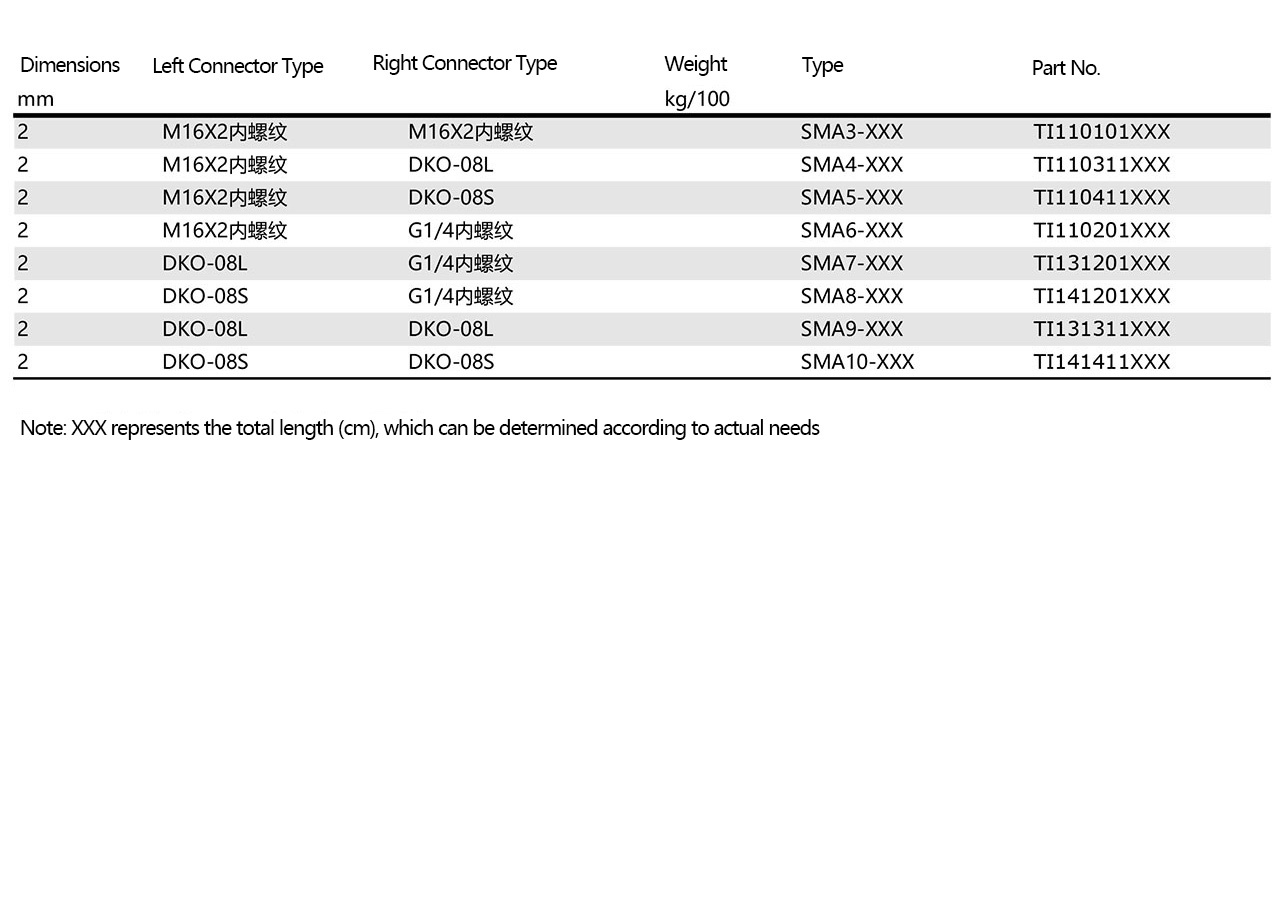Click the Right Connector Type header
Image resolution: width=1280 pixels, height=900 pixels.
464,63
